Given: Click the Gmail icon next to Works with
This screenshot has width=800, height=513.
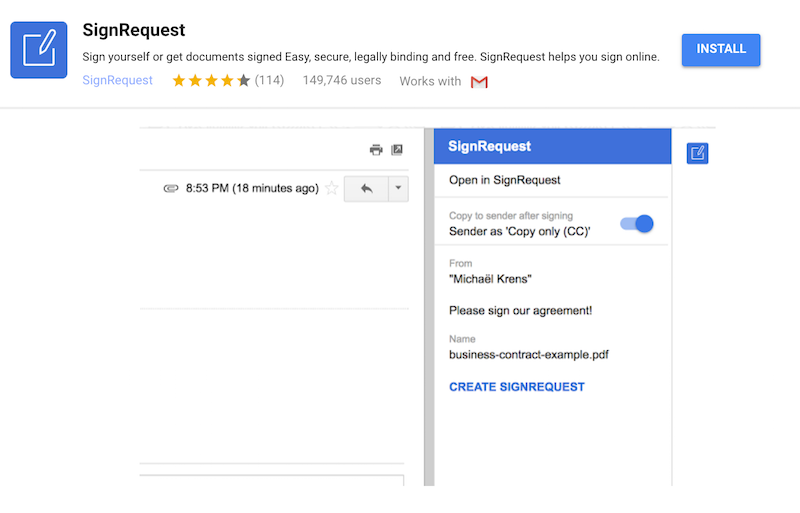Looking at the screenshot, I should click(479, 82).
